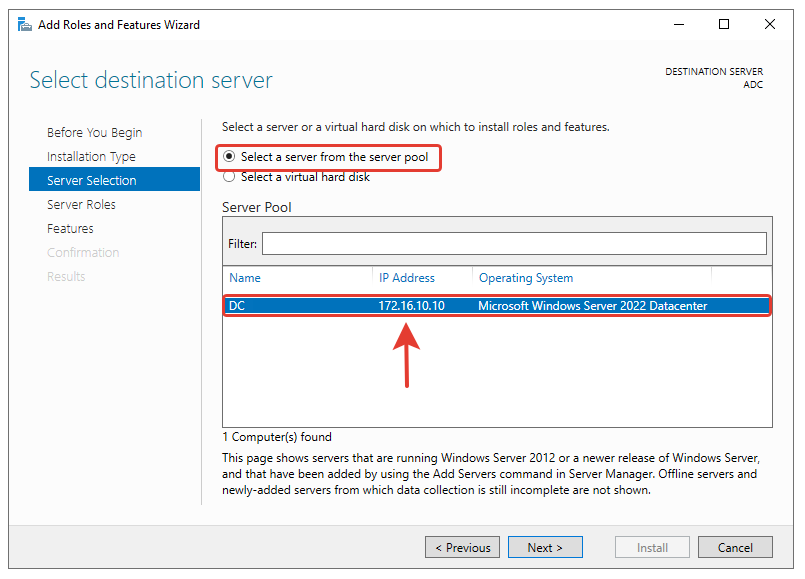
Task: Open the Installation Type step
Action: [x=91, y=157]
